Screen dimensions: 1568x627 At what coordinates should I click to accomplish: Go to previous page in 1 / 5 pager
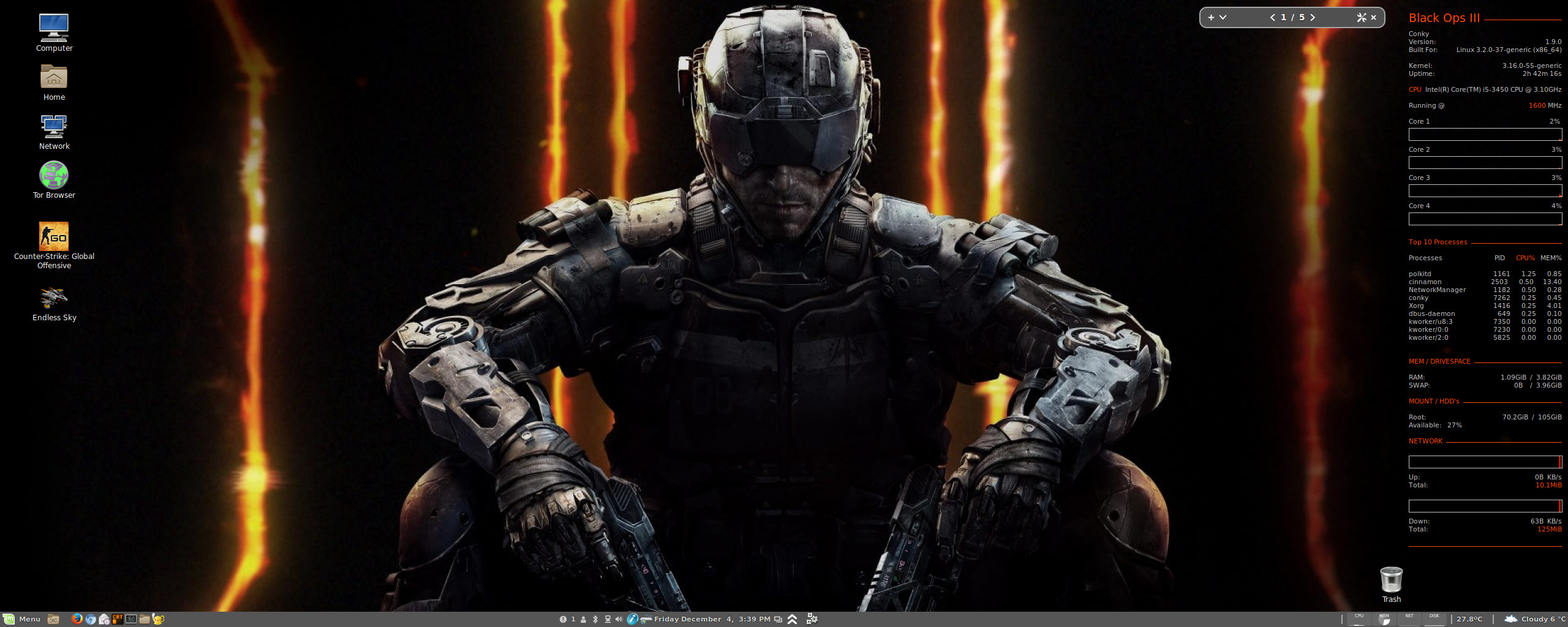[1273, 17]
